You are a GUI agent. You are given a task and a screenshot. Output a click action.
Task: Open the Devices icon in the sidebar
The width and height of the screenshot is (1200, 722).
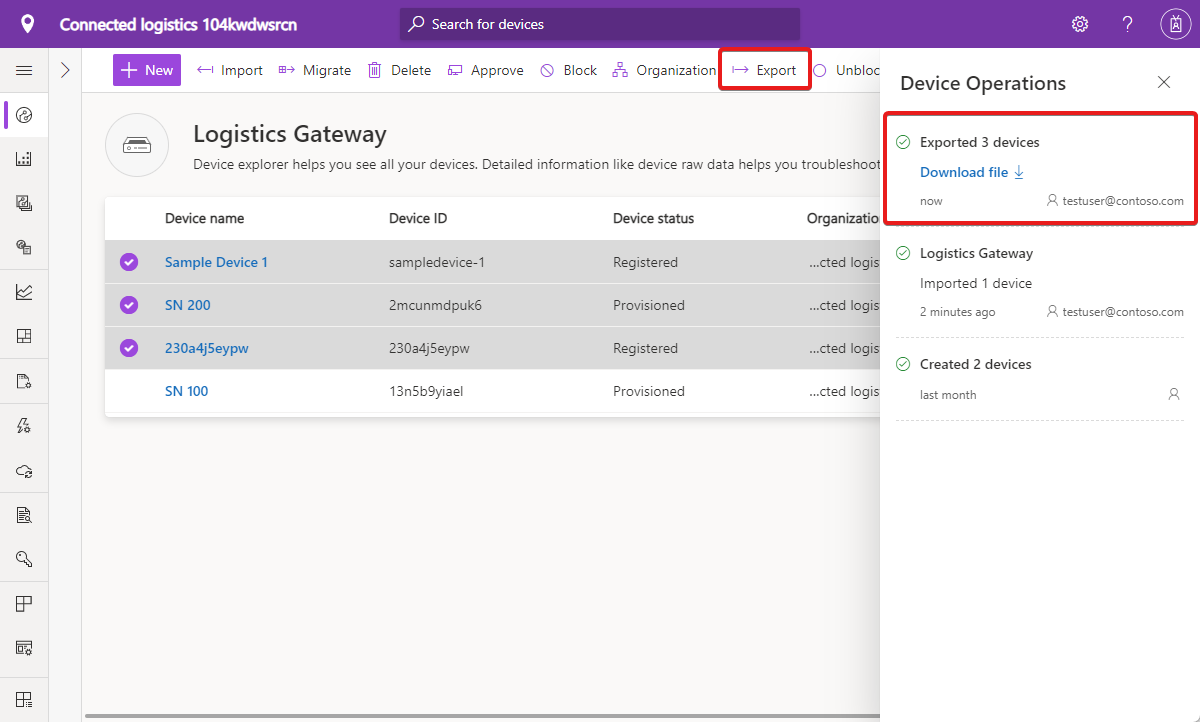click(24, 115)
